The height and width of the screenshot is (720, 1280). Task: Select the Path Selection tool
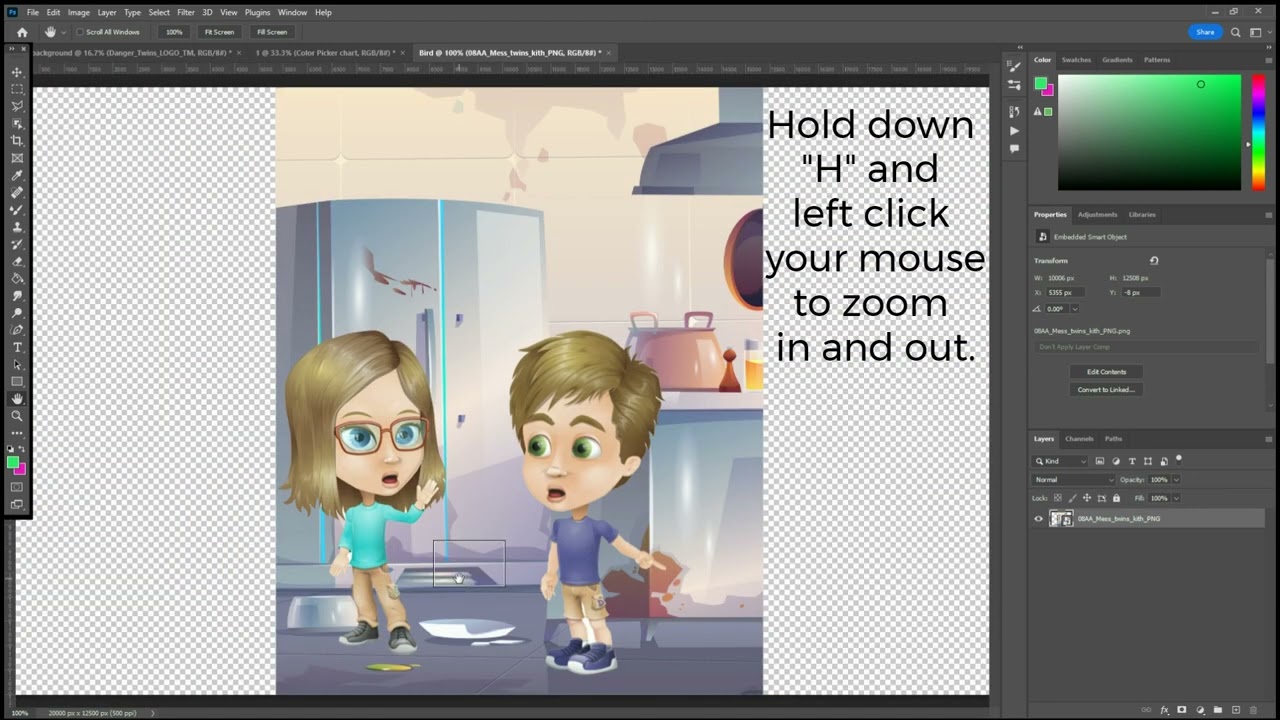click(17, 364)
